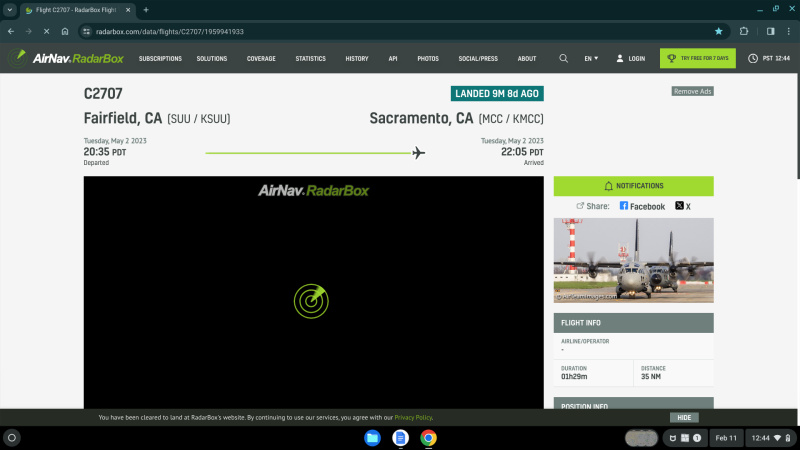This screenshot has height=450, width=800.
Task: Click the loading map area radar spinner
Action: pos(311,301)
